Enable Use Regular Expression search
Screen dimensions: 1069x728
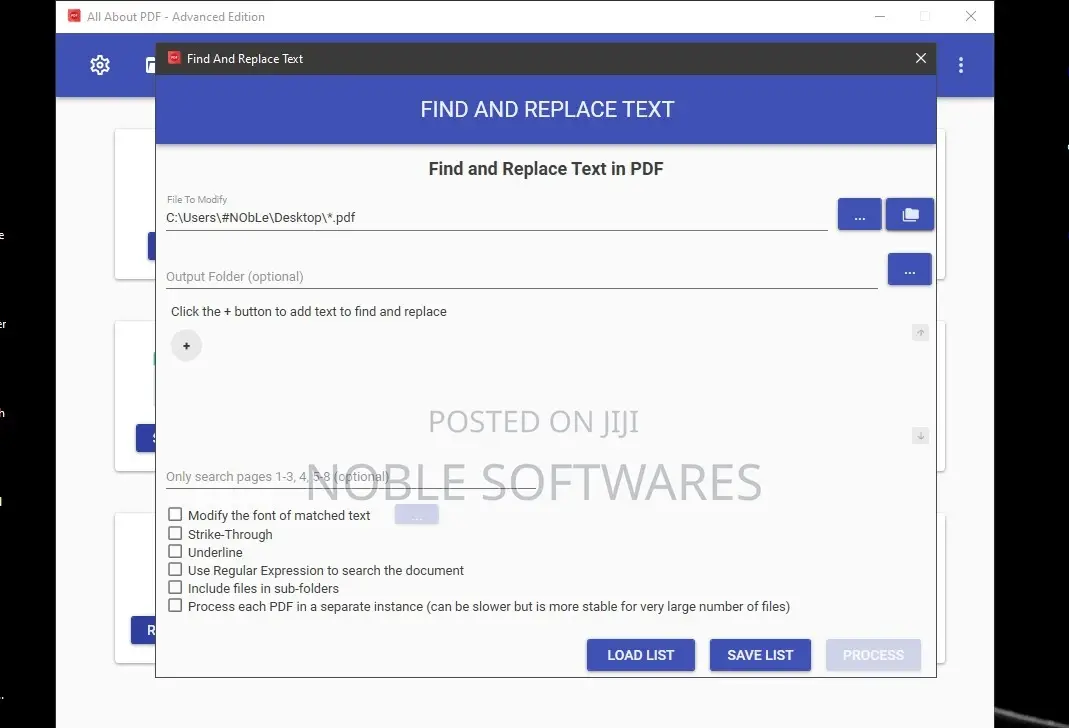coord(175,569)
